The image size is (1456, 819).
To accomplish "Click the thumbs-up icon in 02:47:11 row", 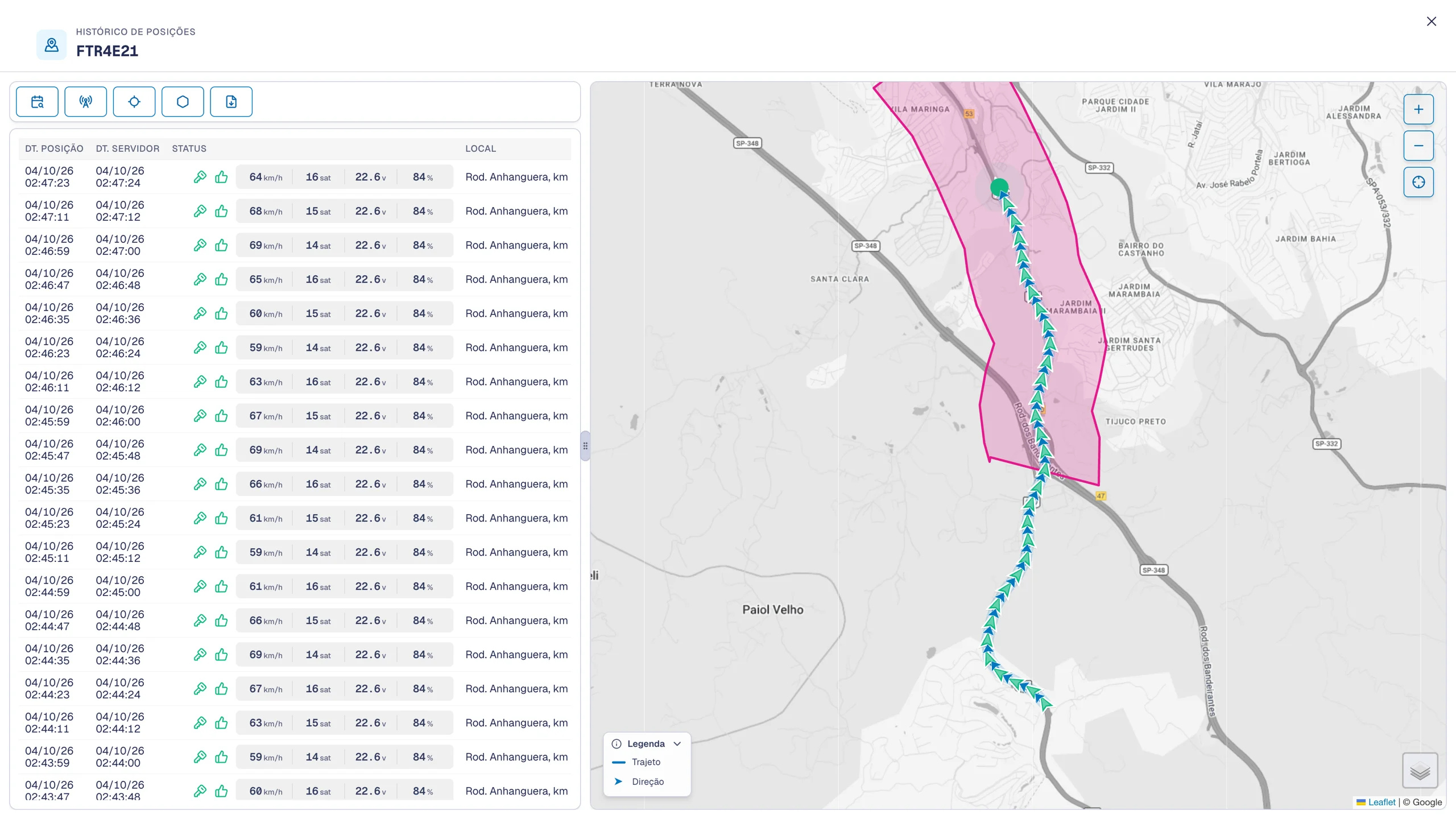I will [x=221, y=211].
